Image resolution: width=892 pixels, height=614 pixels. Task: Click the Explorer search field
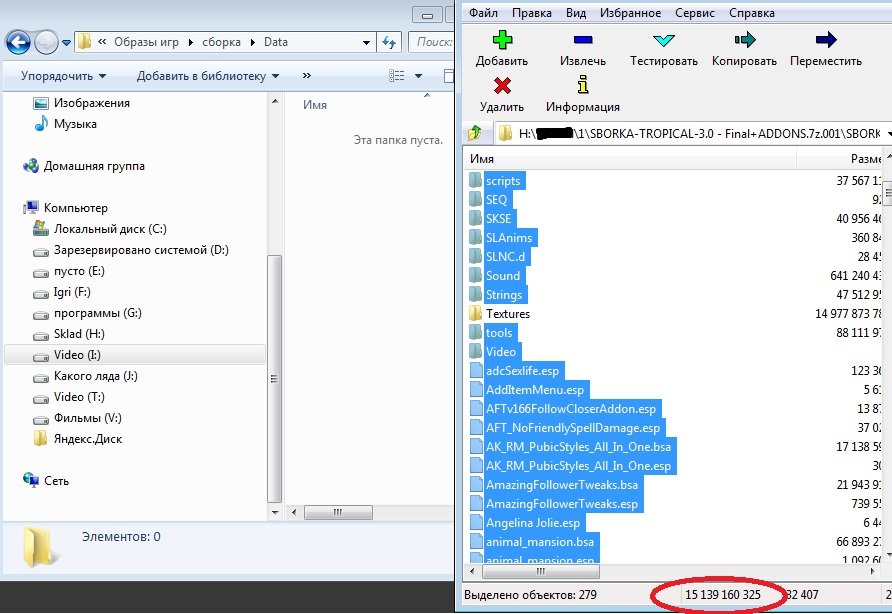click(x=430, y=42)
